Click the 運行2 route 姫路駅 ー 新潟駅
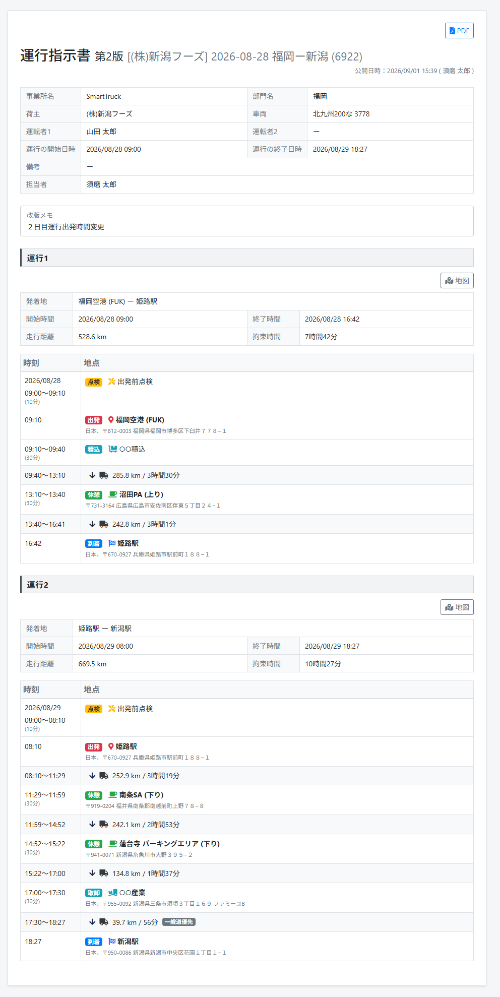Viewport: 500px width, 997px height. [105, 628]
